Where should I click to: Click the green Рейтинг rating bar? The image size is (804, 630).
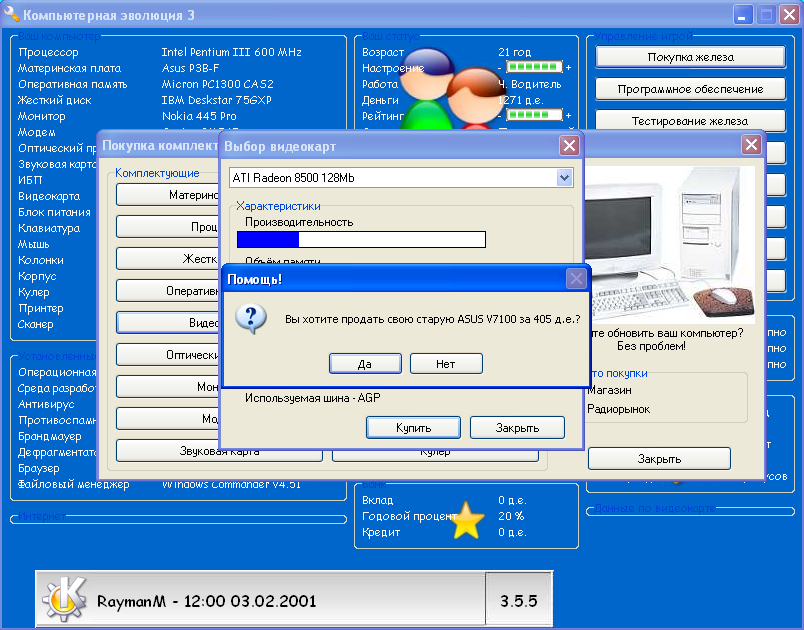coord(534,115)
